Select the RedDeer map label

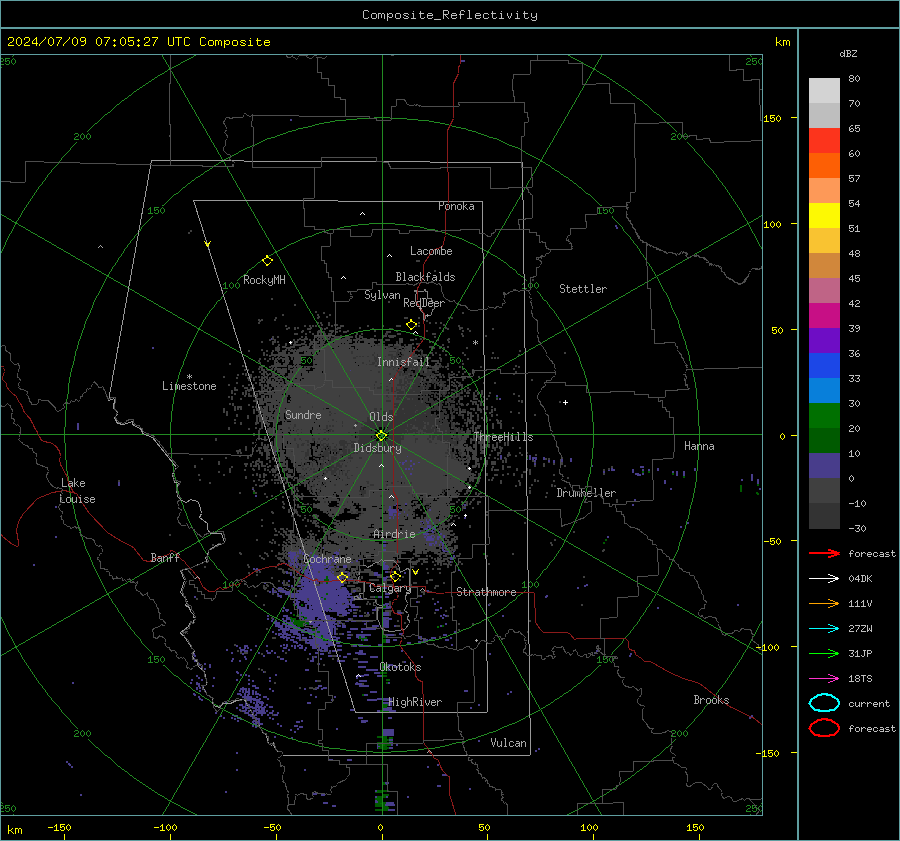pos(424,303)
